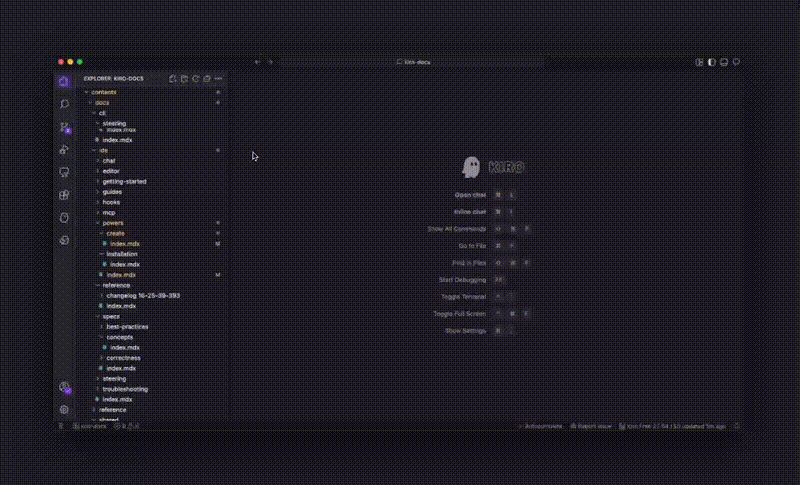Open Extensions view blocks icon

[x=64, y=195]
